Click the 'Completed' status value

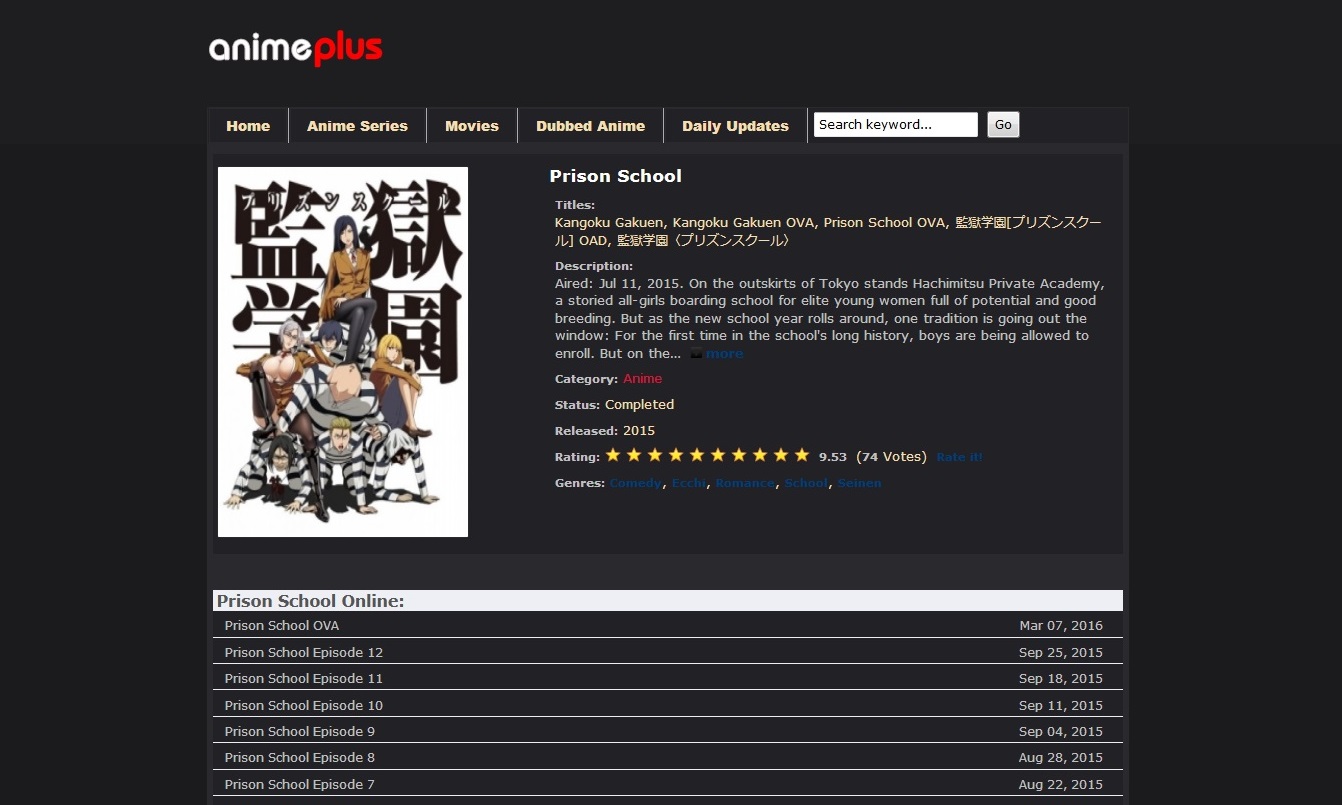[639, 405]
